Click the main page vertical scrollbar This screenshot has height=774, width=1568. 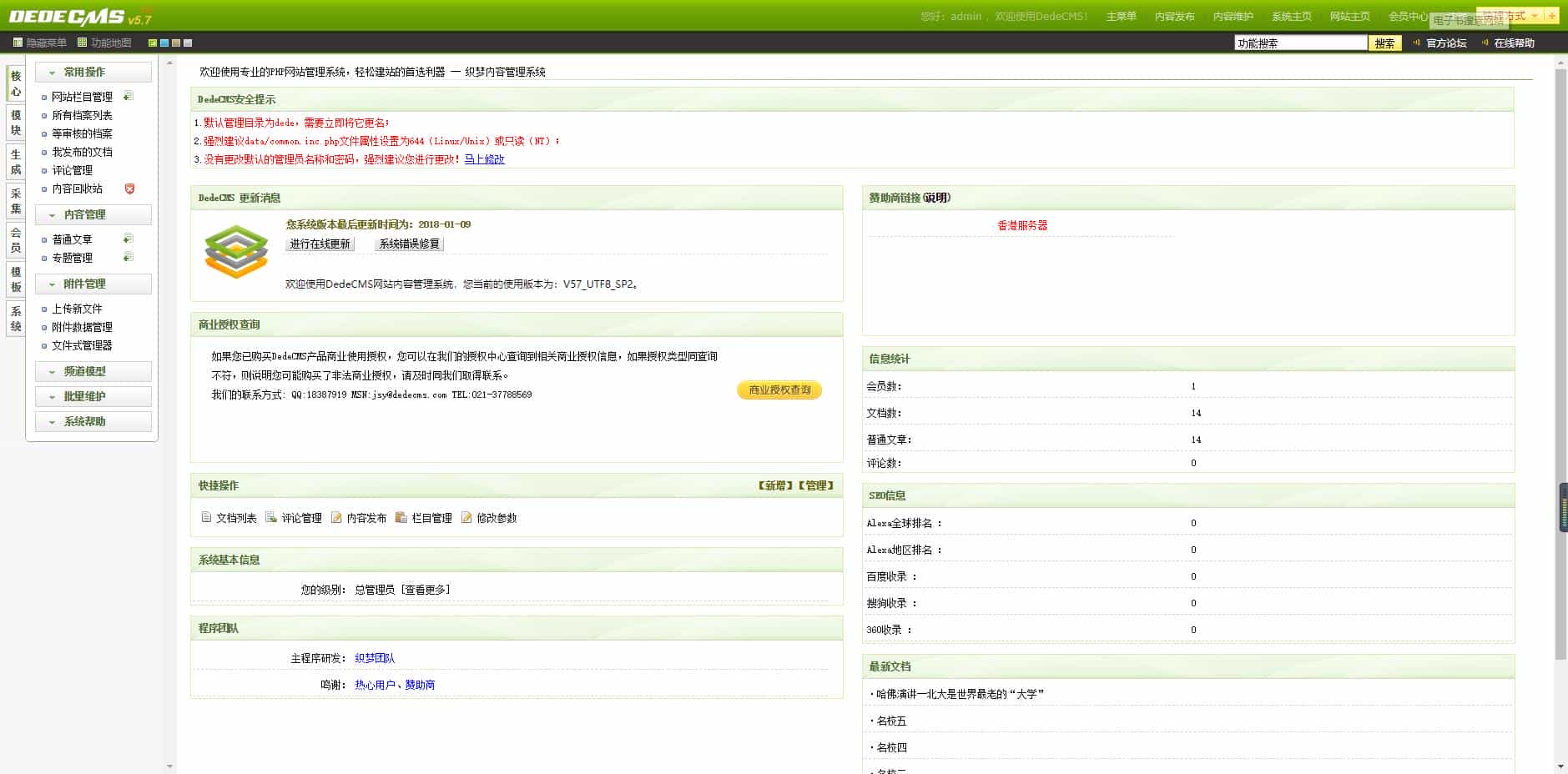point(1560,363)
